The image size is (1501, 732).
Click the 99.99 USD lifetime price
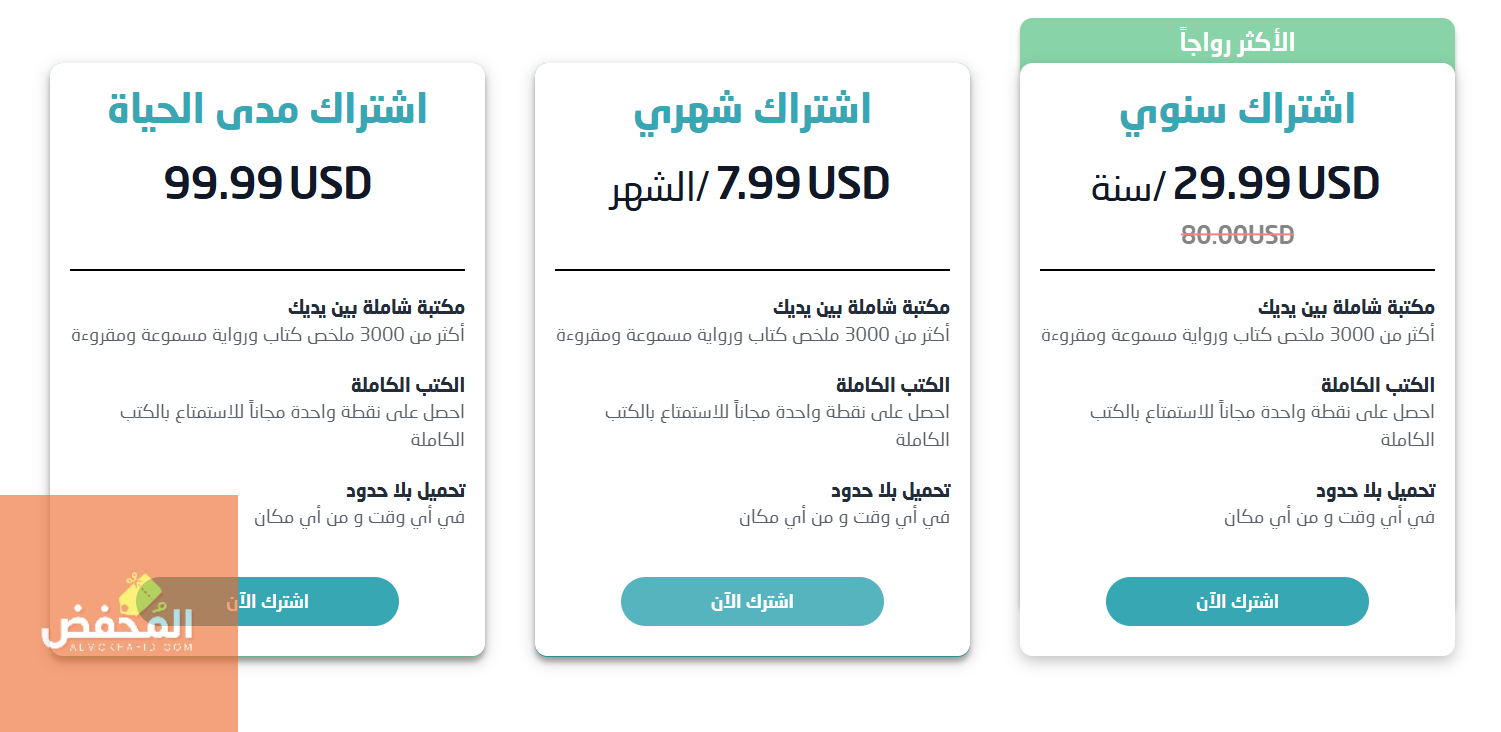click(x=267, y=183)
